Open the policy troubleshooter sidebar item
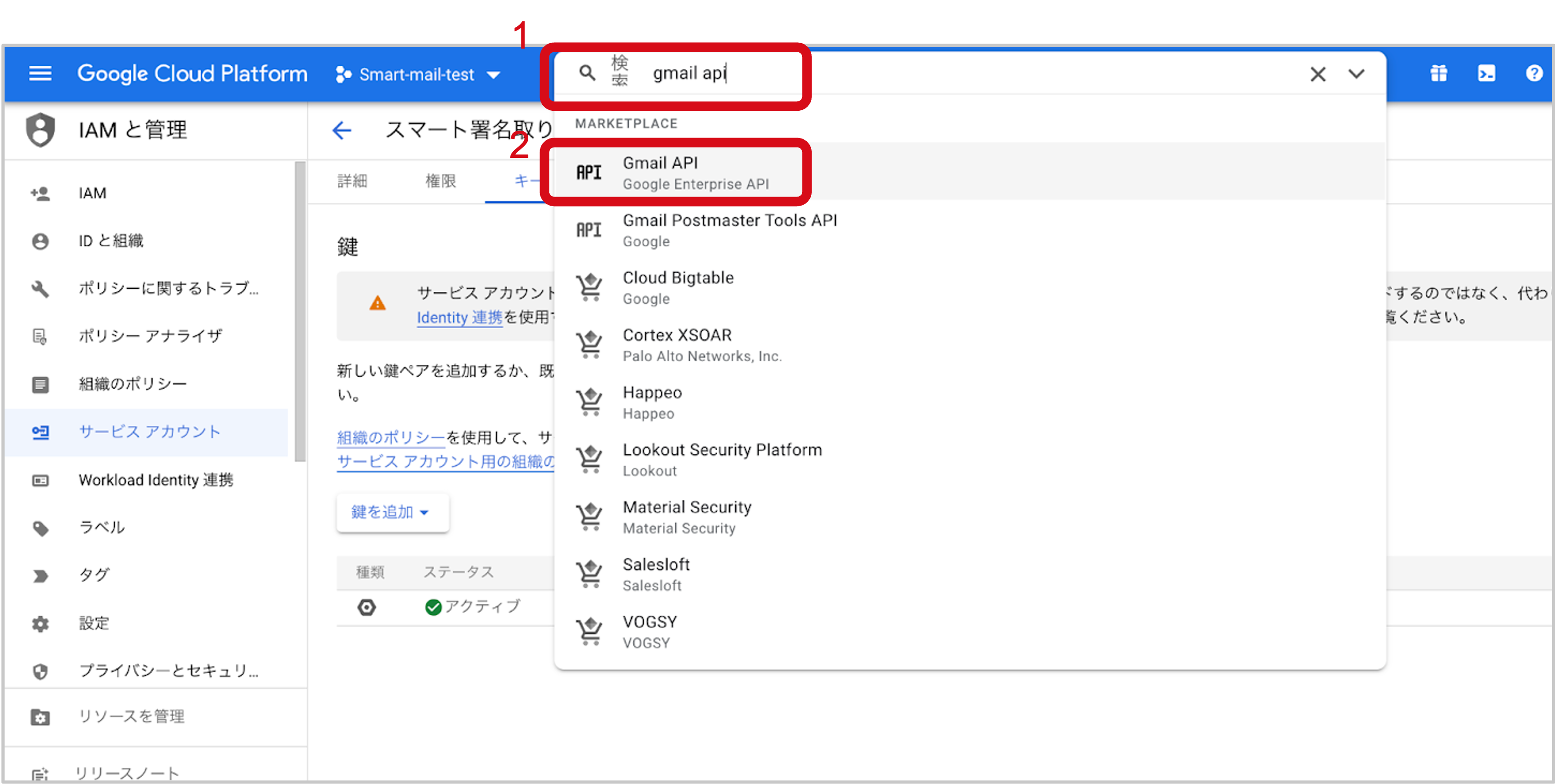Screen dimensions: 1557x784 [146, 289]
